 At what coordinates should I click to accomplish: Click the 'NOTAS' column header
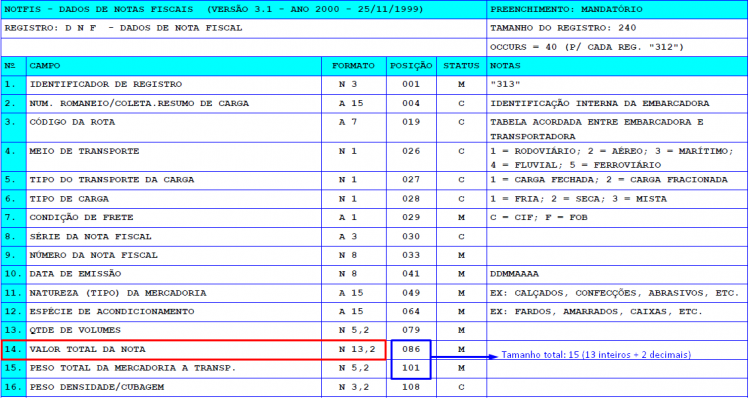[x=617, y=66]
